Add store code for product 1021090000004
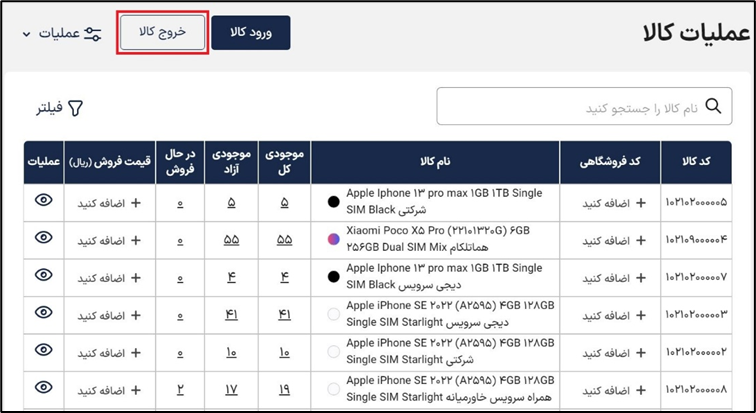This screenshot has width=756, height=413. click(x=614, y=240)
